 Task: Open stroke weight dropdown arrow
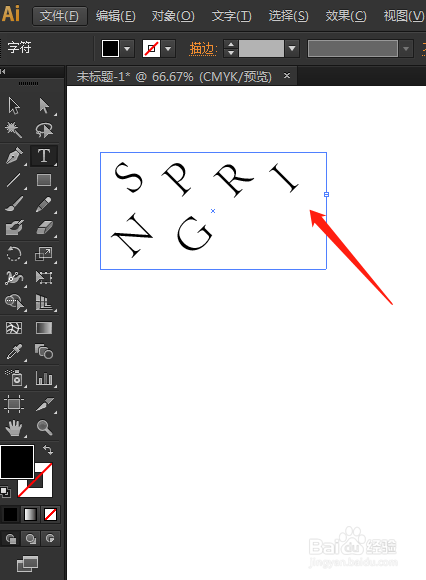(292, 48)
